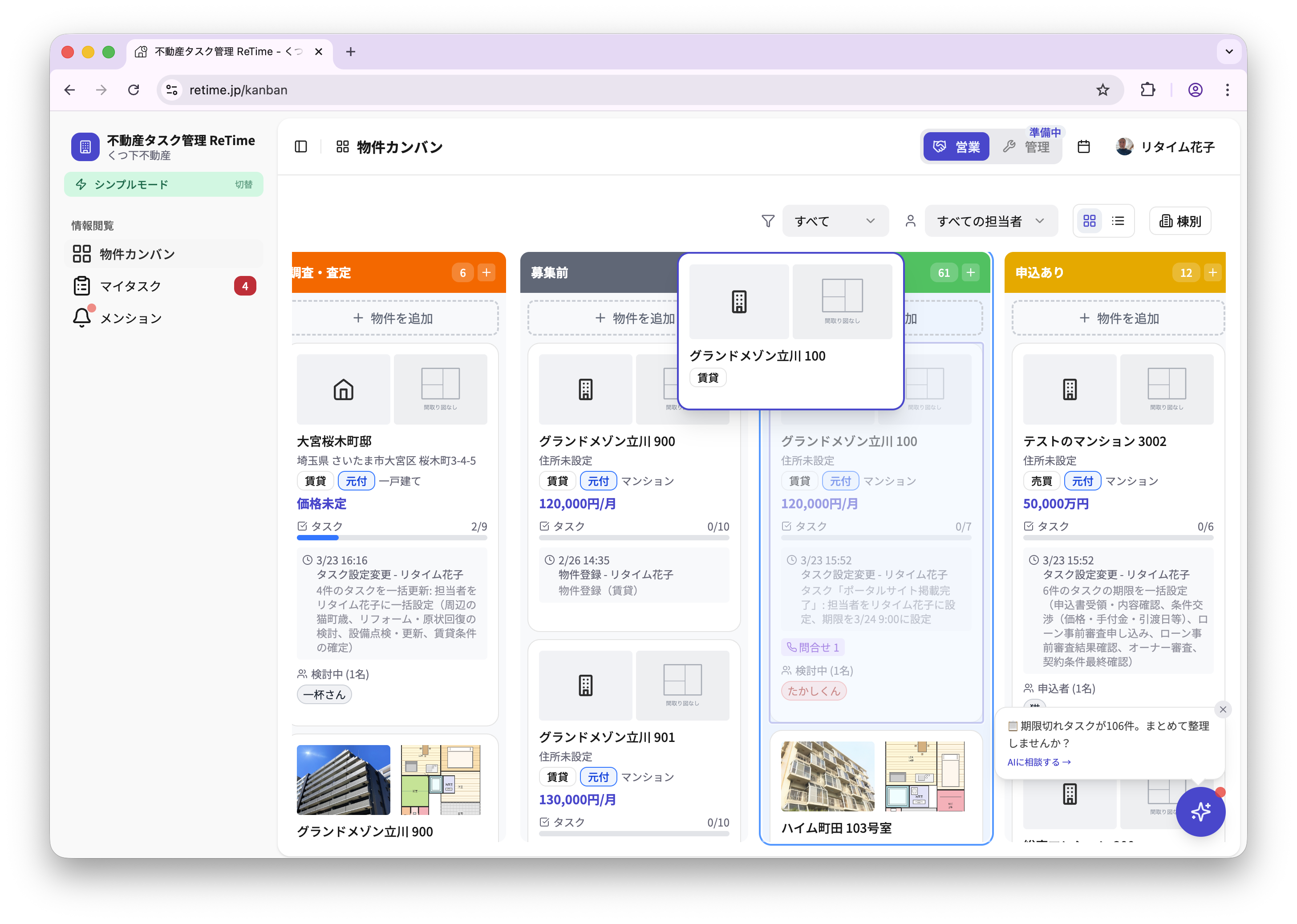The width and height of the screenshot is (1297, 924).
Task: Click 申込者 (1名) label
Action: tap(1060, 689)
